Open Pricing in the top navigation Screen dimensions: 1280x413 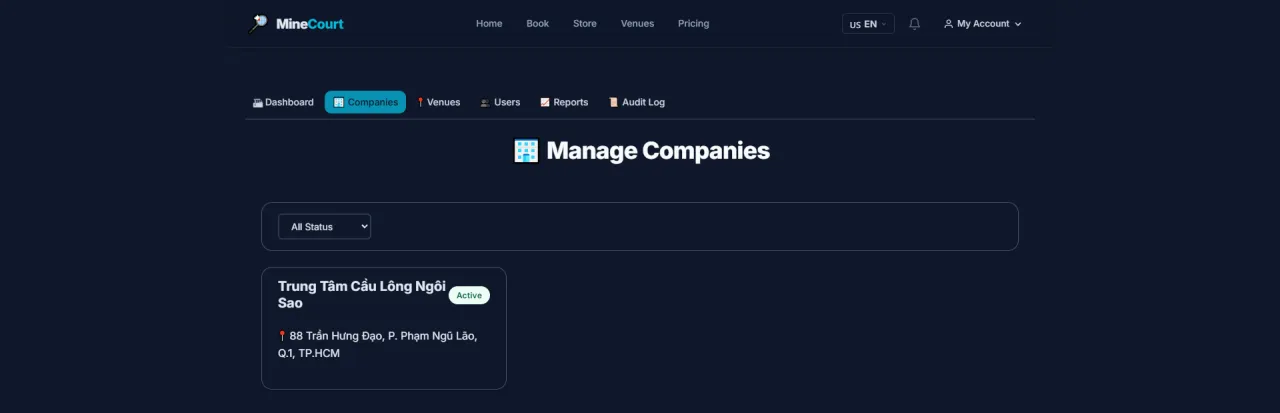(693, 24)
